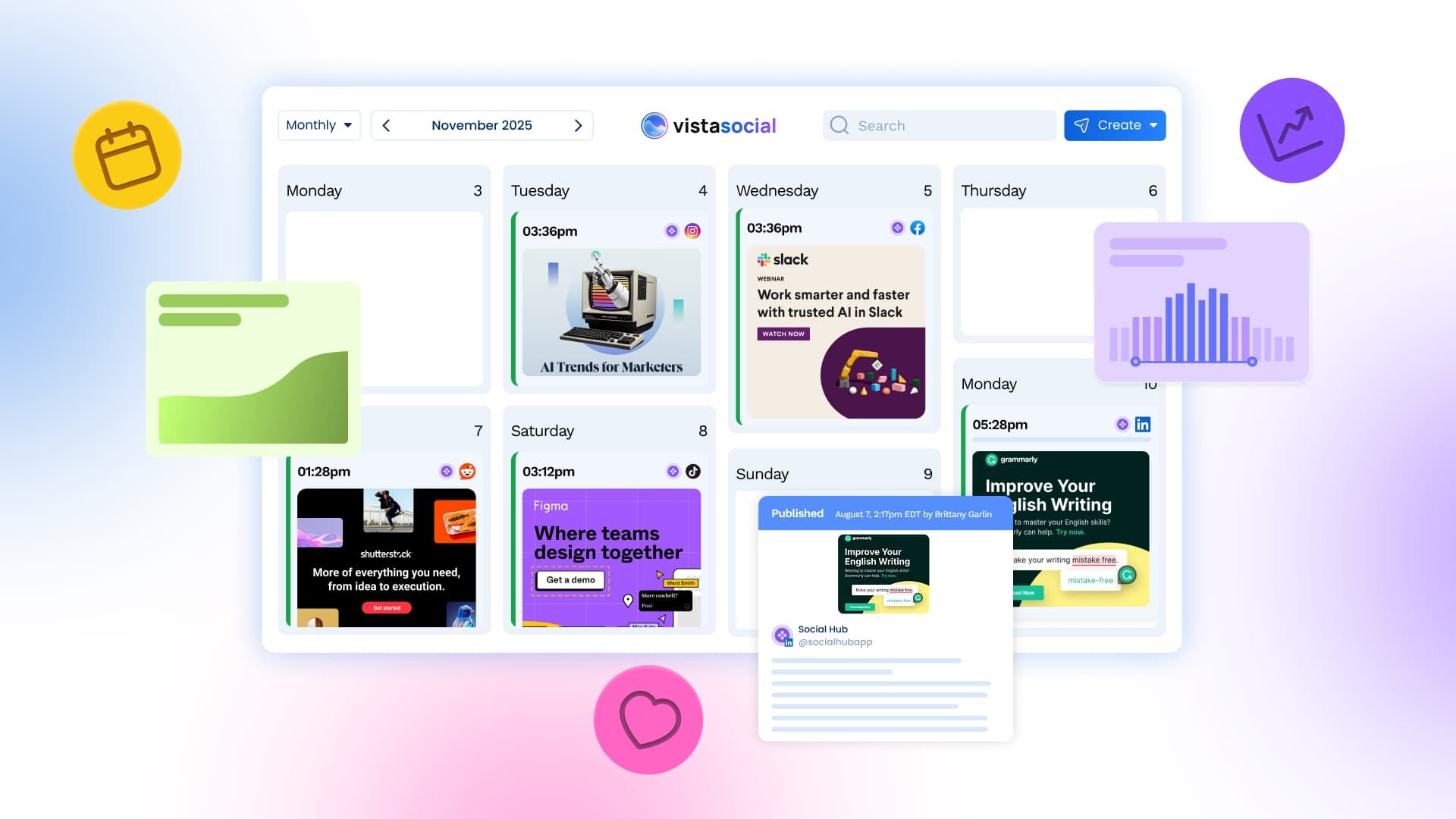The image size is (1456, 819).
Task: Open the Slack webinar post image
Action: point(836,331)
